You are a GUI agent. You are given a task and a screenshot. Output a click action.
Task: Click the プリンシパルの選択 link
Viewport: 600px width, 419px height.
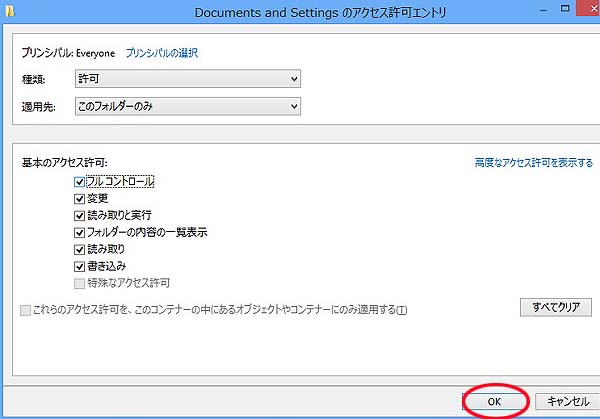click(x=161, y=53)
